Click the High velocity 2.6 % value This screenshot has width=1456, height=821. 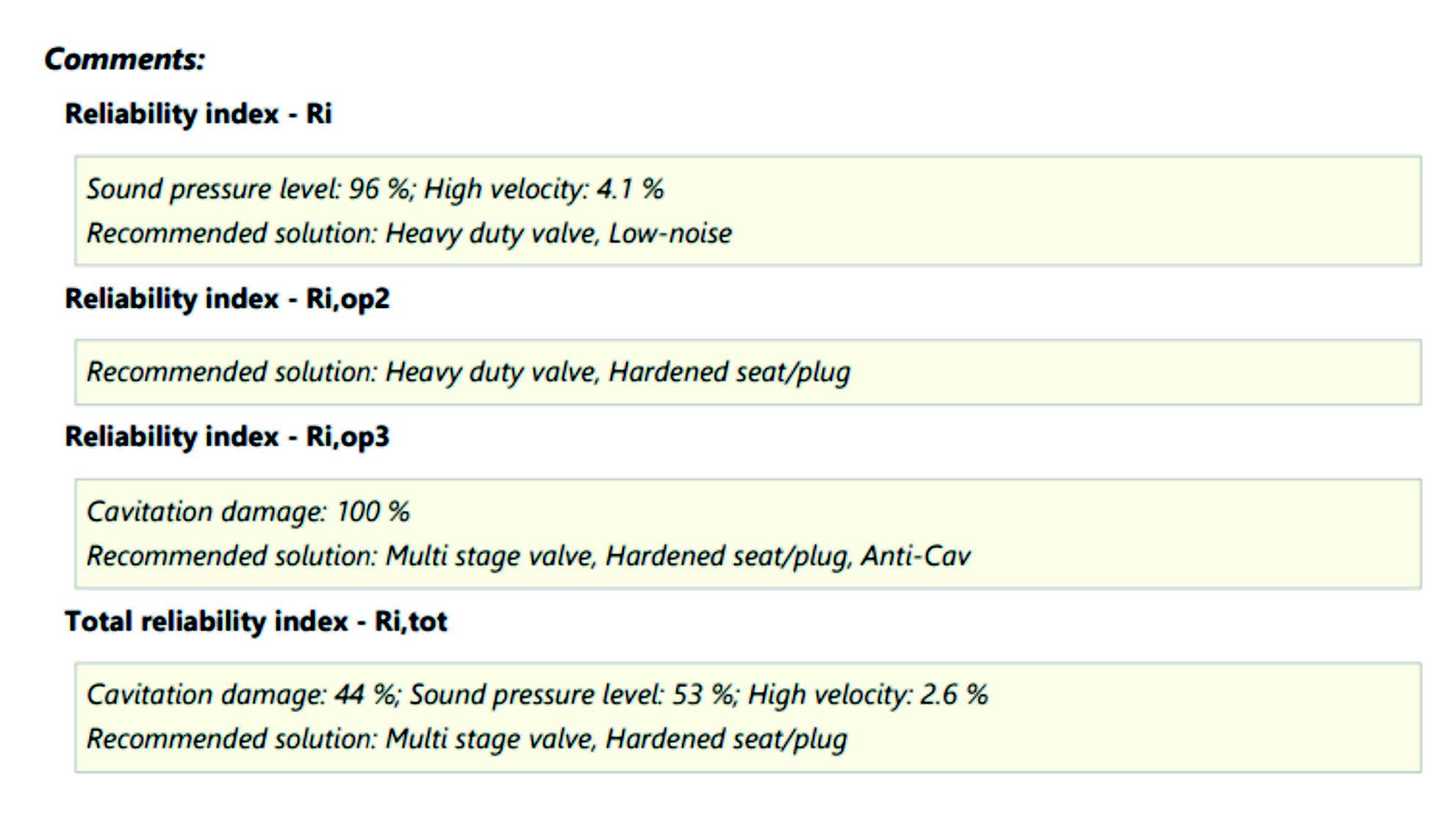tap(868, 695)
